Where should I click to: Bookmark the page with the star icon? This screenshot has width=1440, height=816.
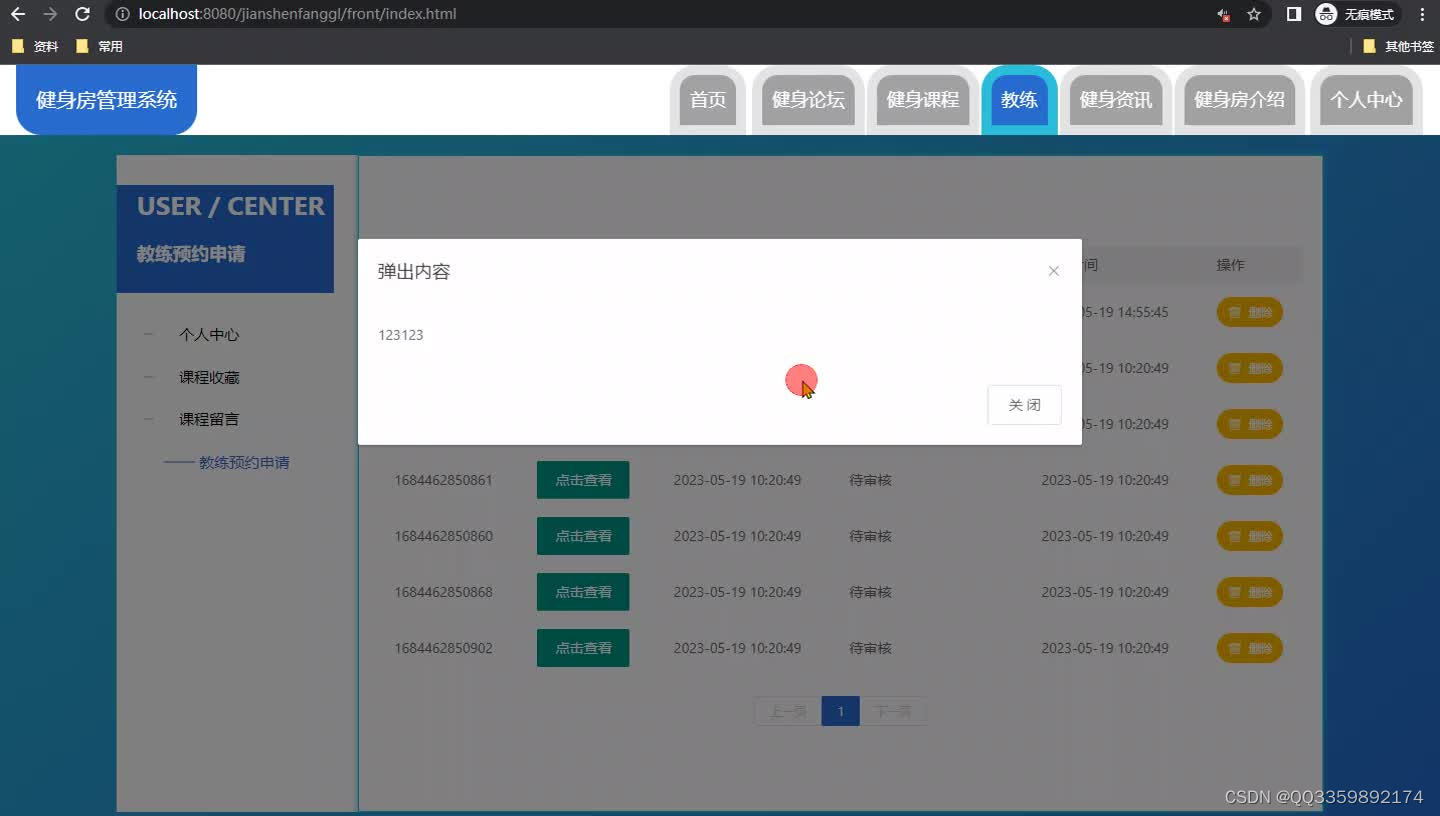1254,14
